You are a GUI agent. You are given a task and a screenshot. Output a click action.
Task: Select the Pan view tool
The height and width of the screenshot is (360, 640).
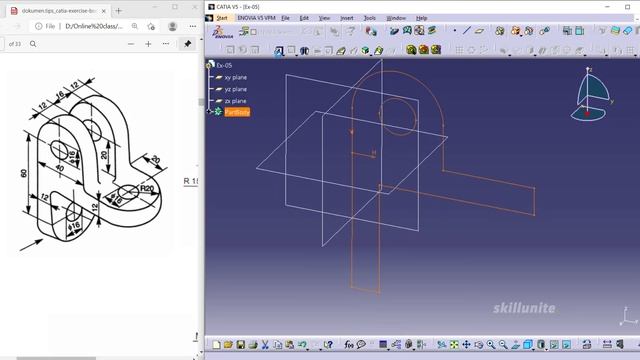point(466,345)
